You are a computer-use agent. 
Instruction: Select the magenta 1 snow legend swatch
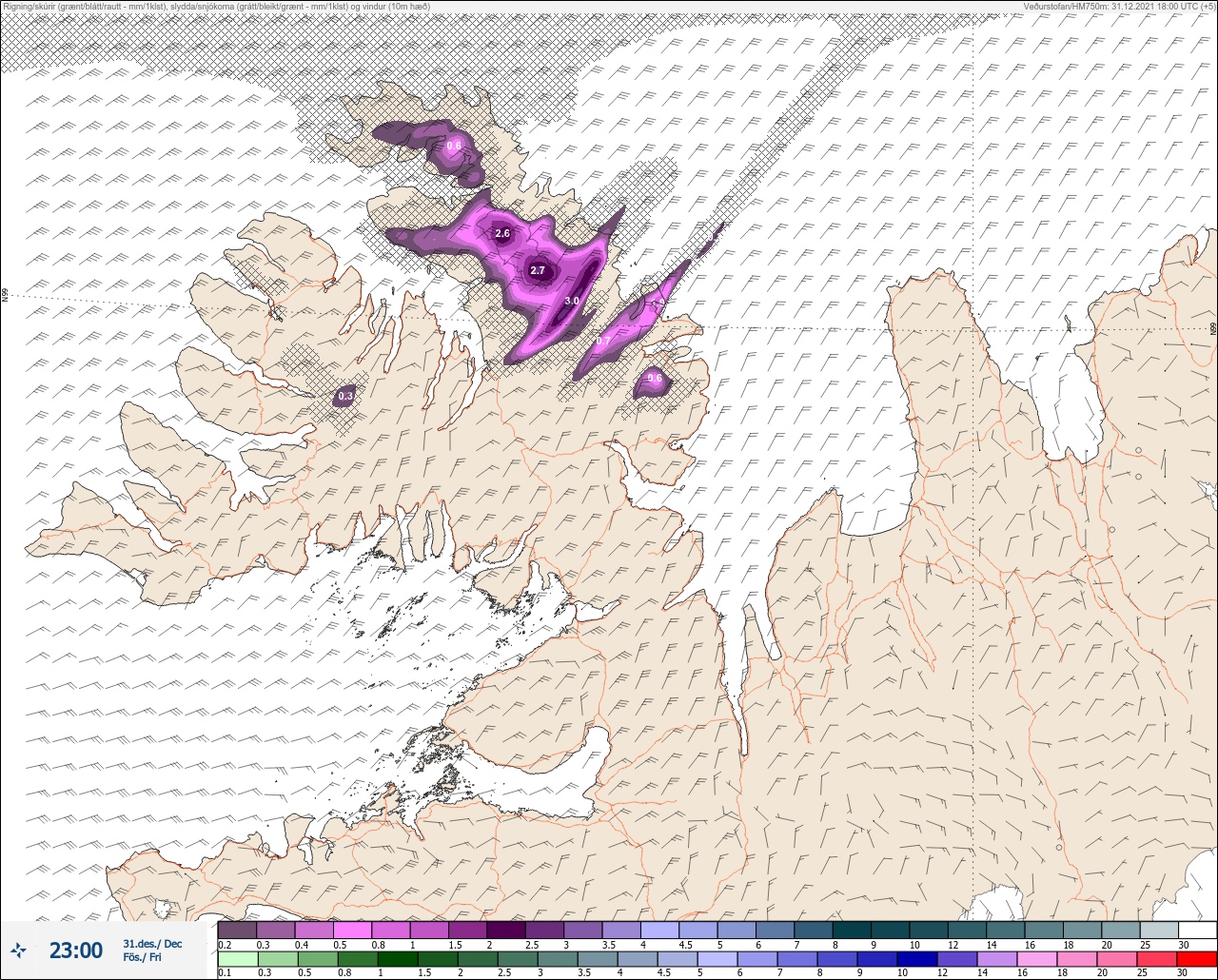point(429,930)
